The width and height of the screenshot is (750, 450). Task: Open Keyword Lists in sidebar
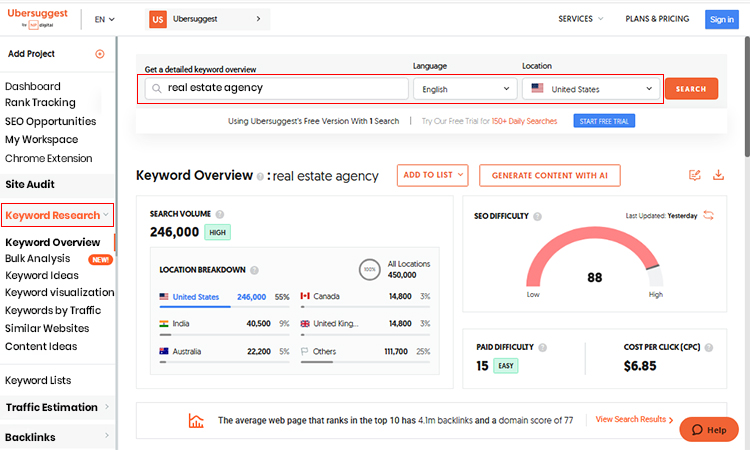click(38, 381)
